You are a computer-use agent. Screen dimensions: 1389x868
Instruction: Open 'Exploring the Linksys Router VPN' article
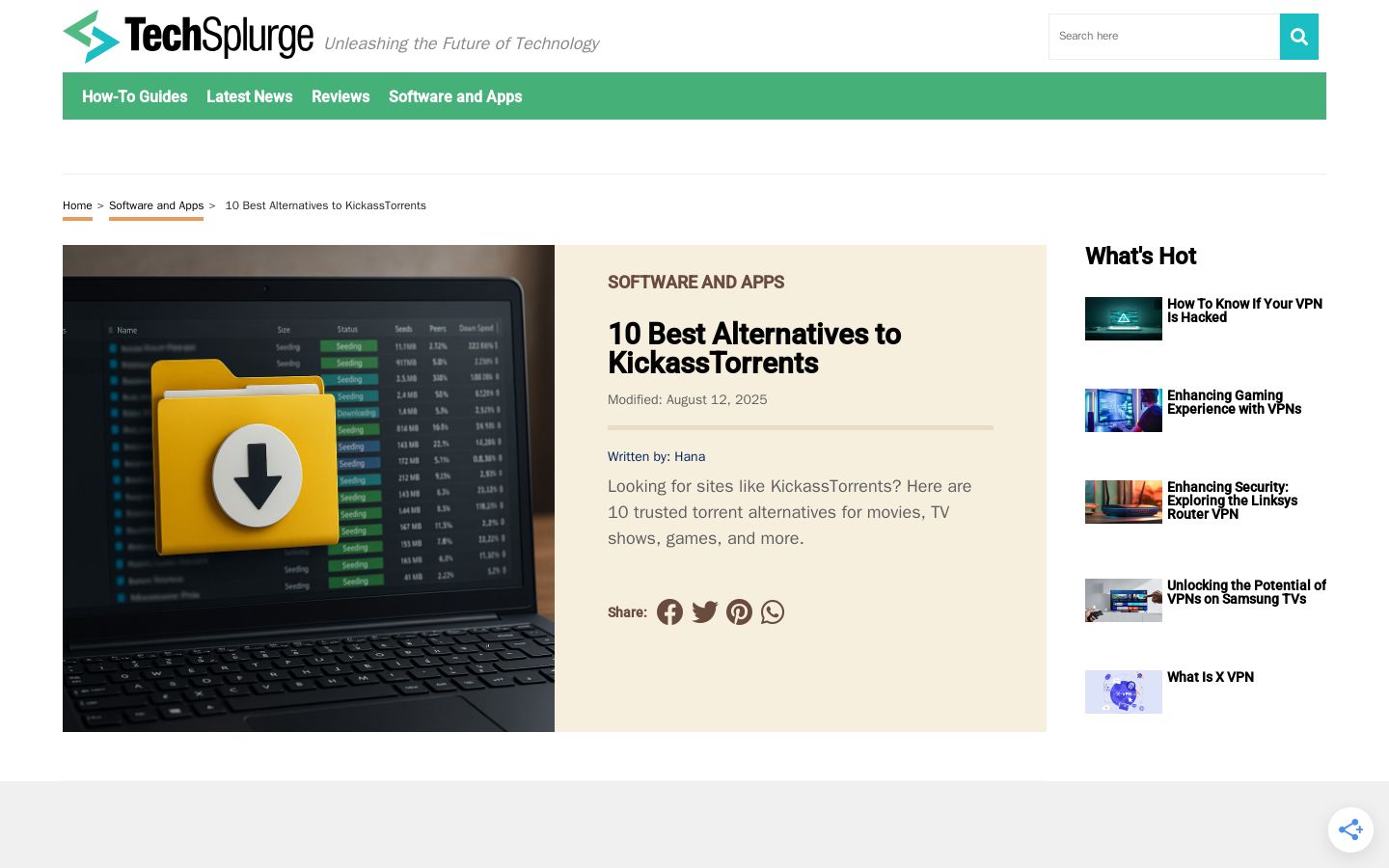tap(1232, 501)
